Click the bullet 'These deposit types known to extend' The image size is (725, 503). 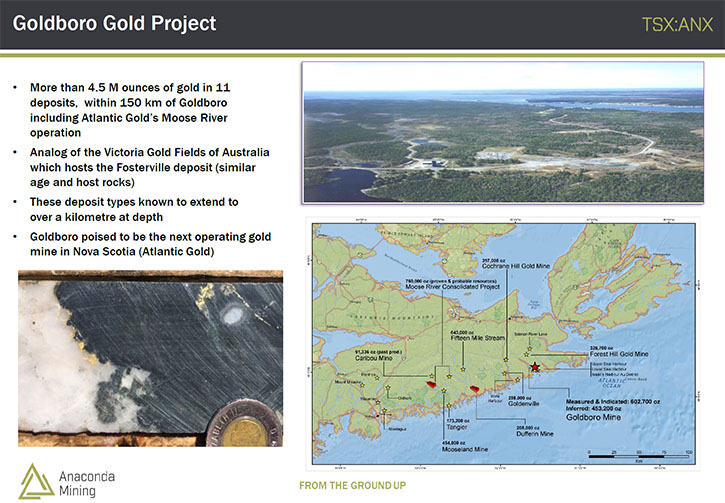point(134,209)
